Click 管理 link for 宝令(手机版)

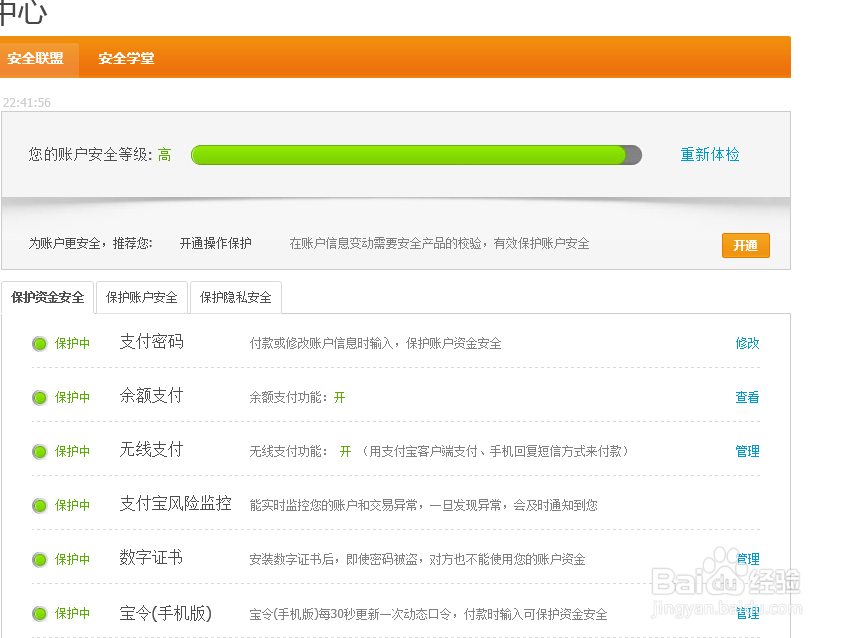(747, 613)
